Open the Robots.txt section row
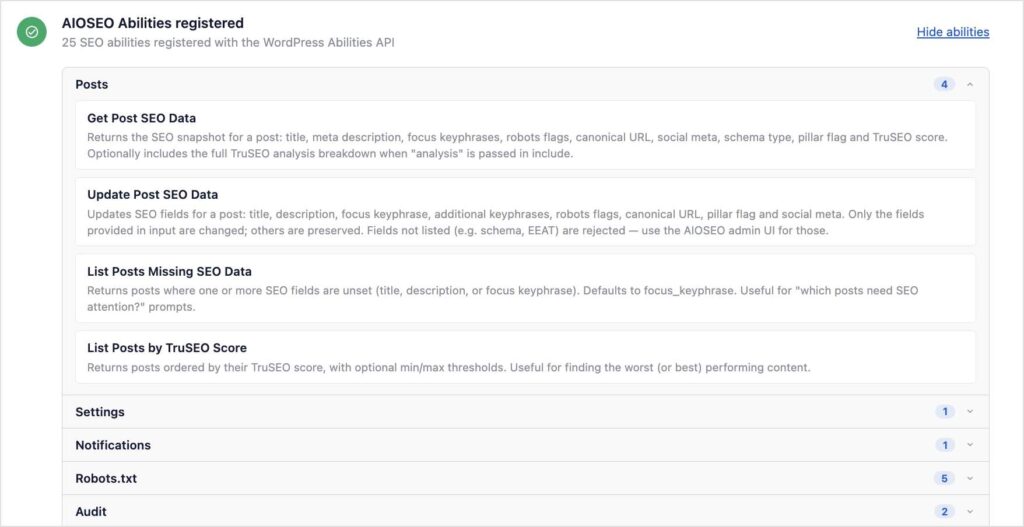 526,479
